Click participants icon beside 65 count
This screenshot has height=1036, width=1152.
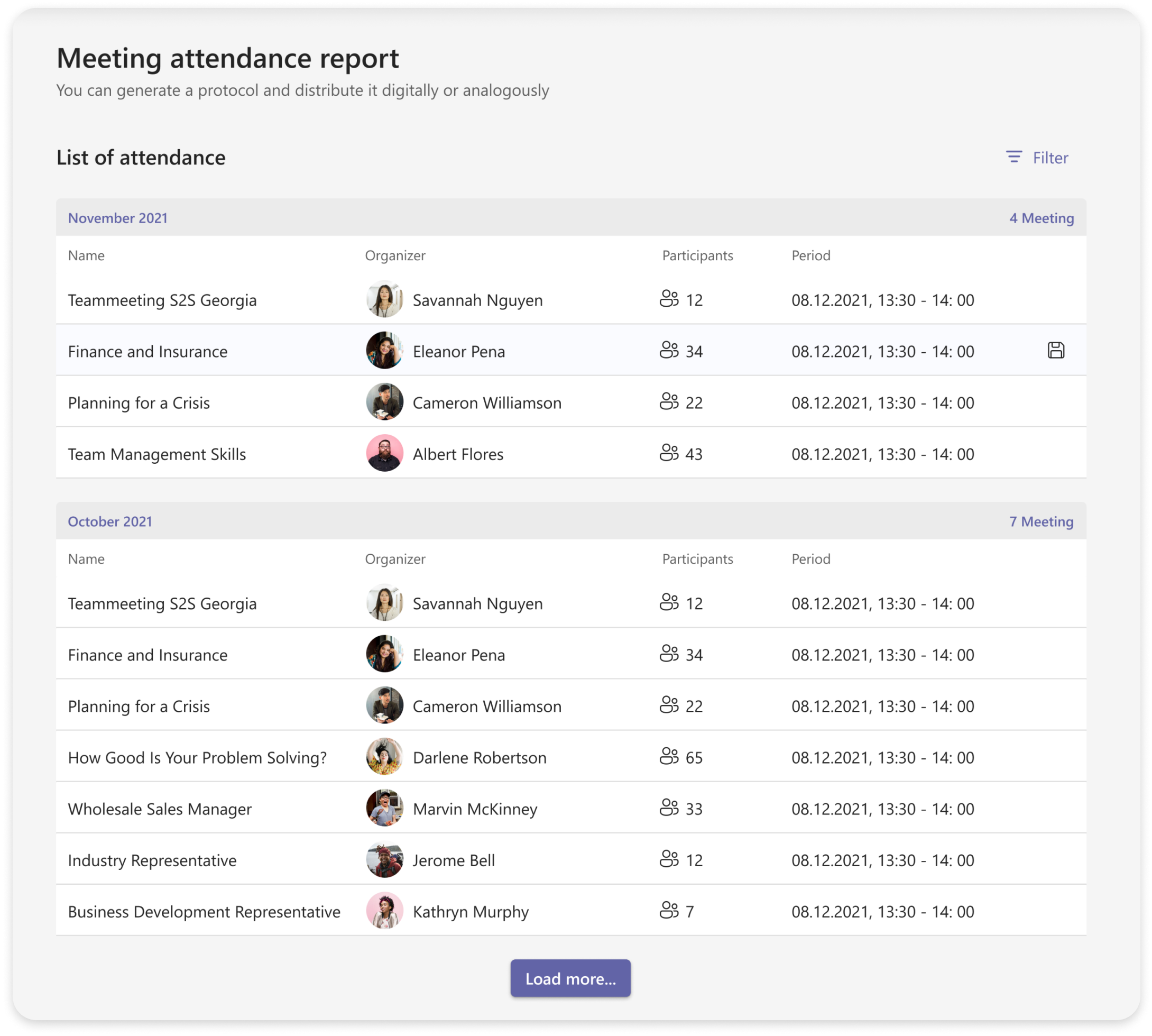click(x=669, y=757)
